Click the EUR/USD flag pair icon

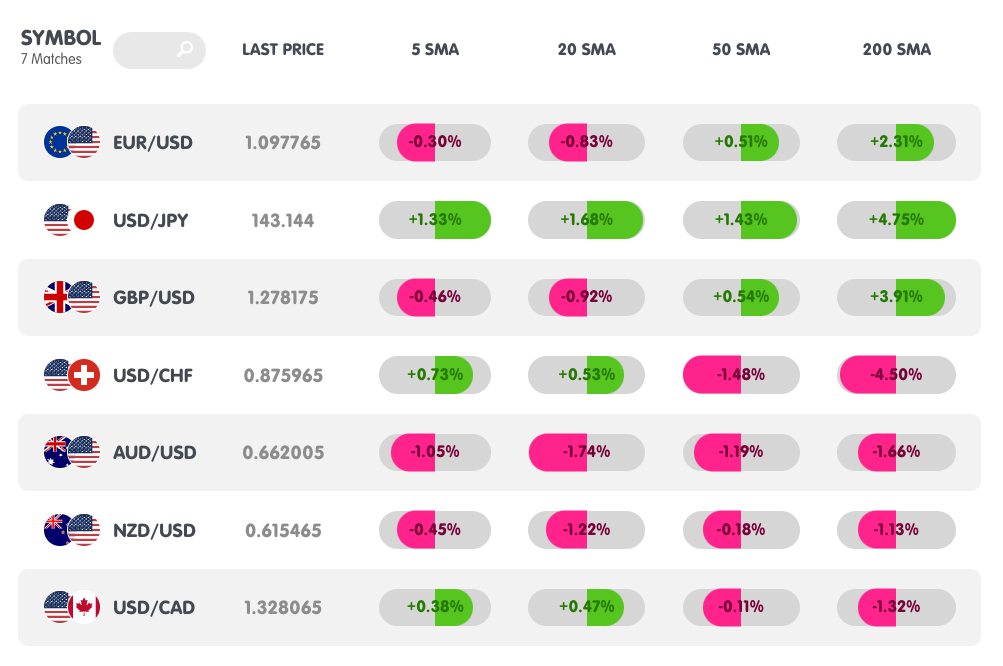72,142
